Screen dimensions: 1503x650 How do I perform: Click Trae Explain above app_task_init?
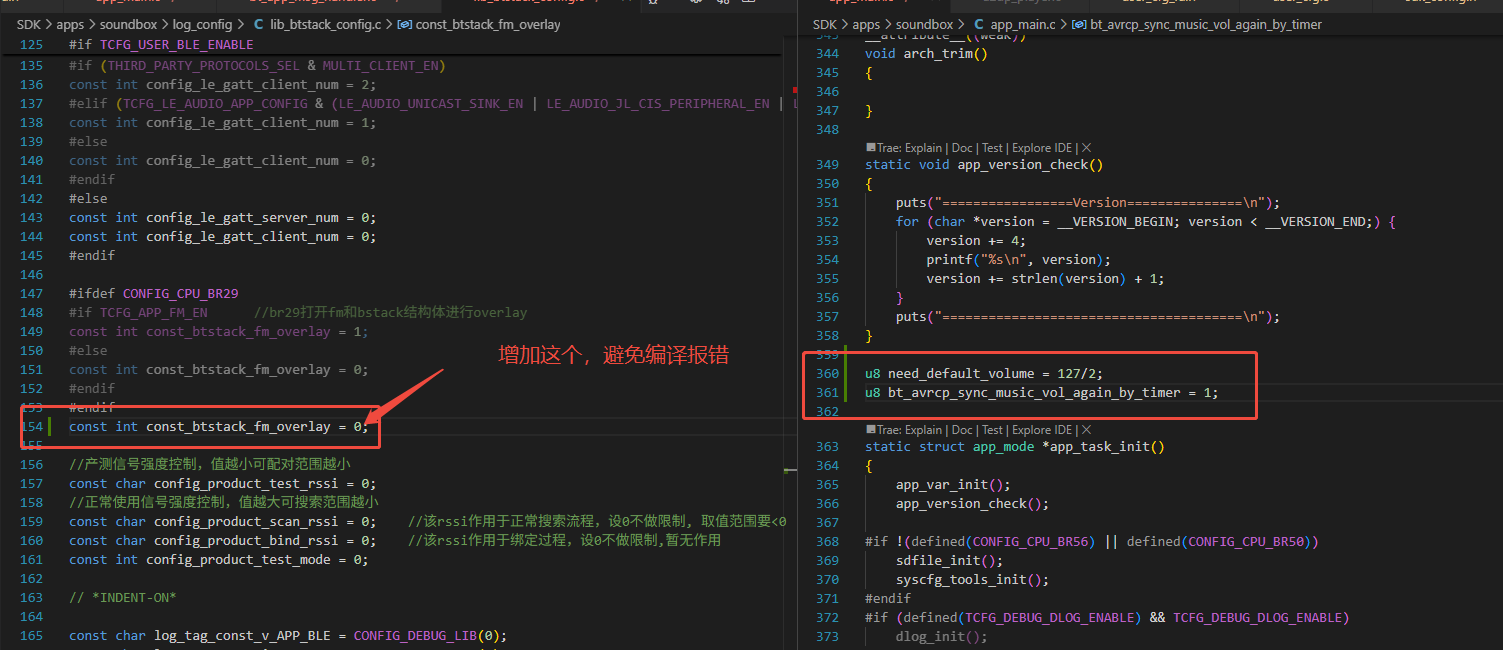click(904, 430)
